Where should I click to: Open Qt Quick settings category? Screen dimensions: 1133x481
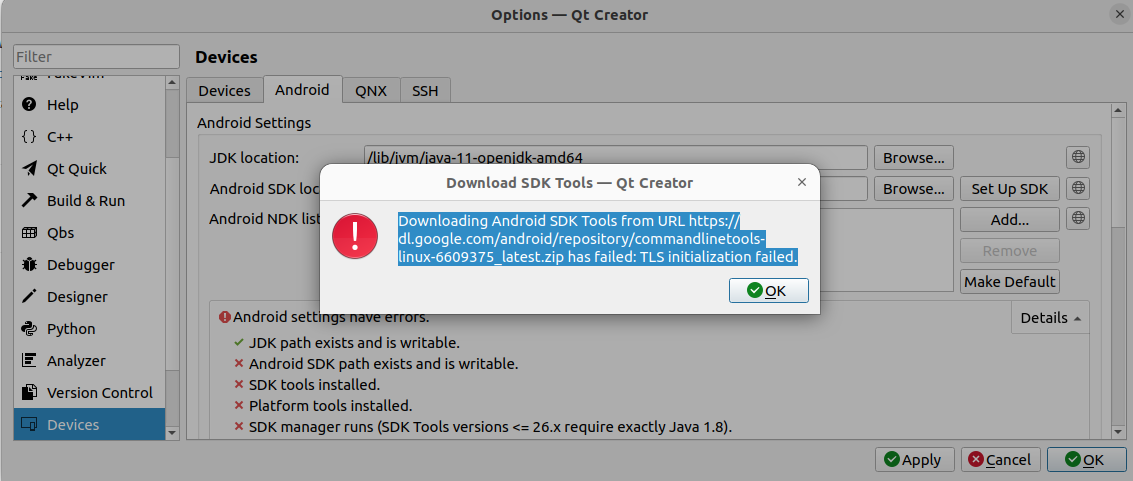[89, 168]
